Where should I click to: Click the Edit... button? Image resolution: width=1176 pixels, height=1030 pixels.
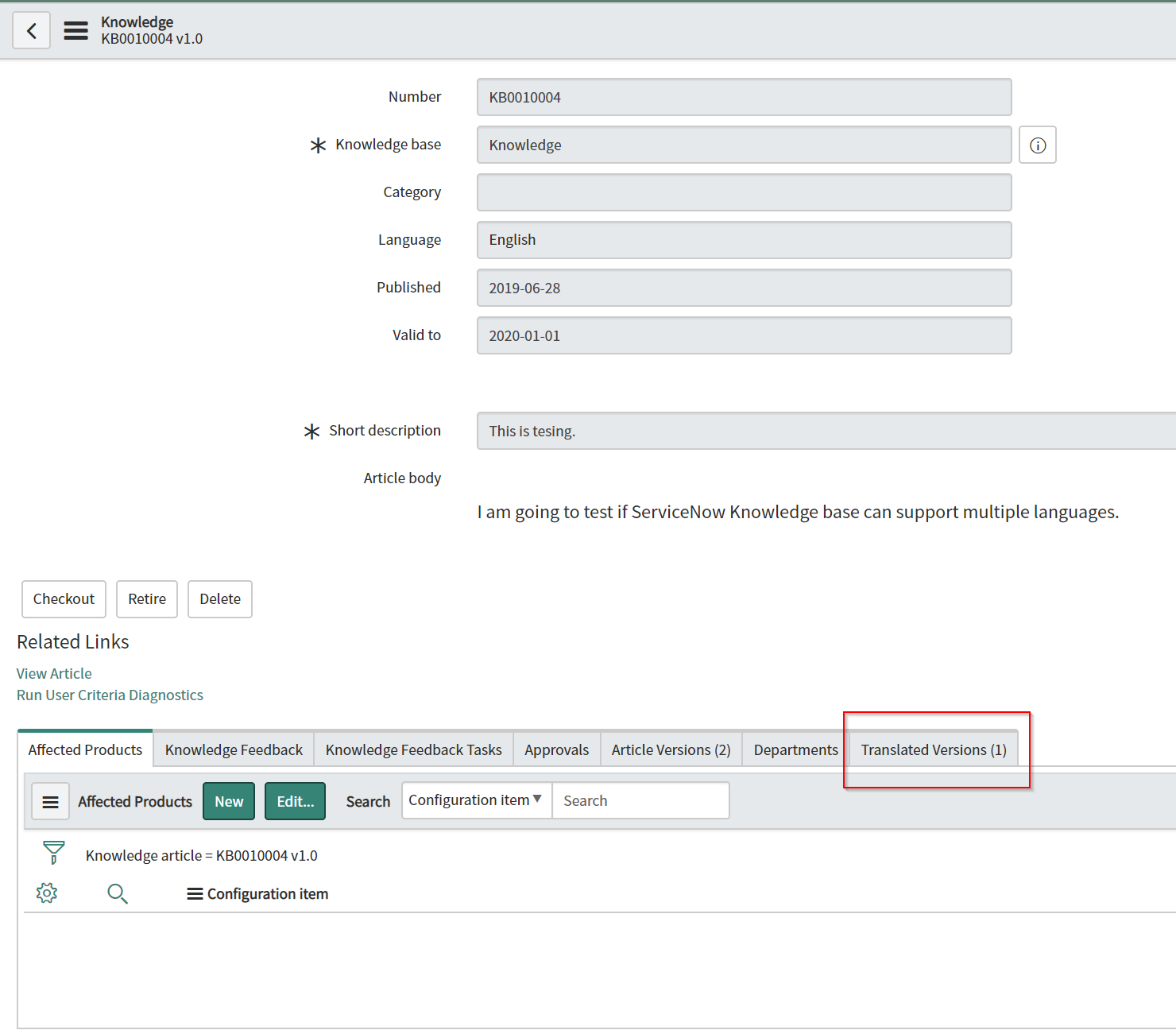[296, 801]
